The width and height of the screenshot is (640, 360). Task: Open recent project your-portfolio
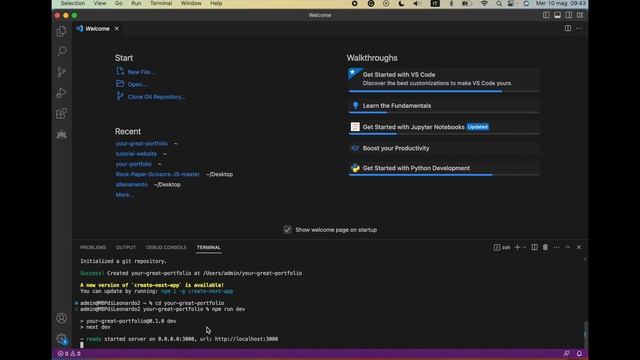(x=133, y=164)
